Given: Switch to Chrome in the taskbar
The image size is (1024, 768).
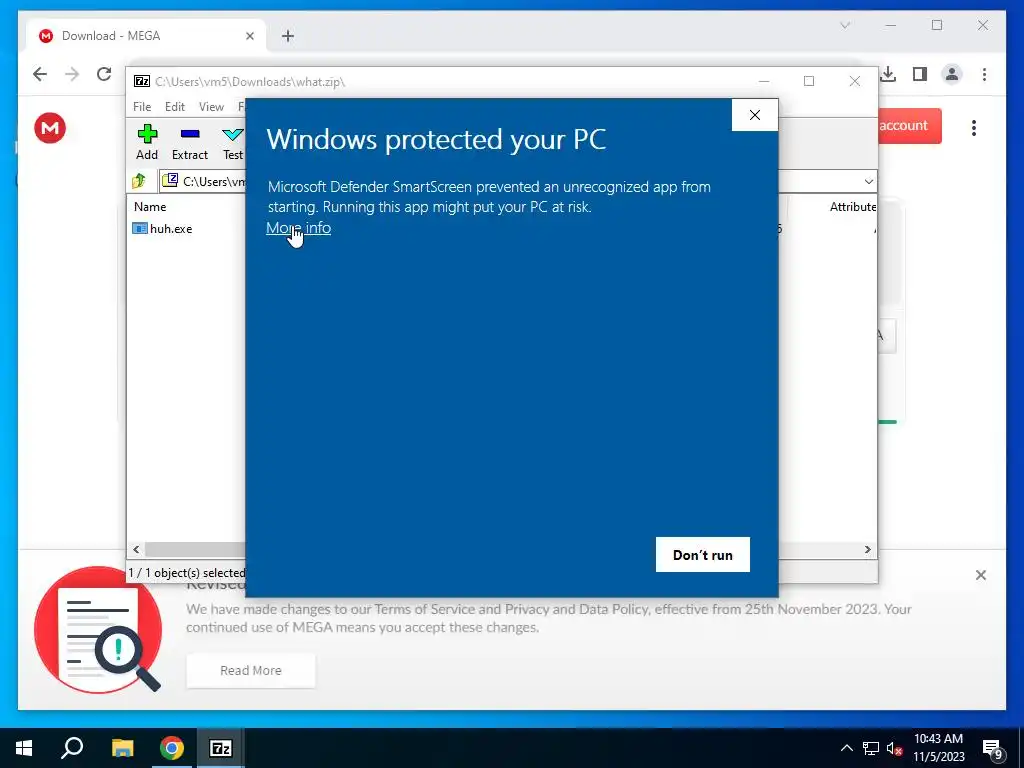Looking at the screenshot, I should coord(172,748).
